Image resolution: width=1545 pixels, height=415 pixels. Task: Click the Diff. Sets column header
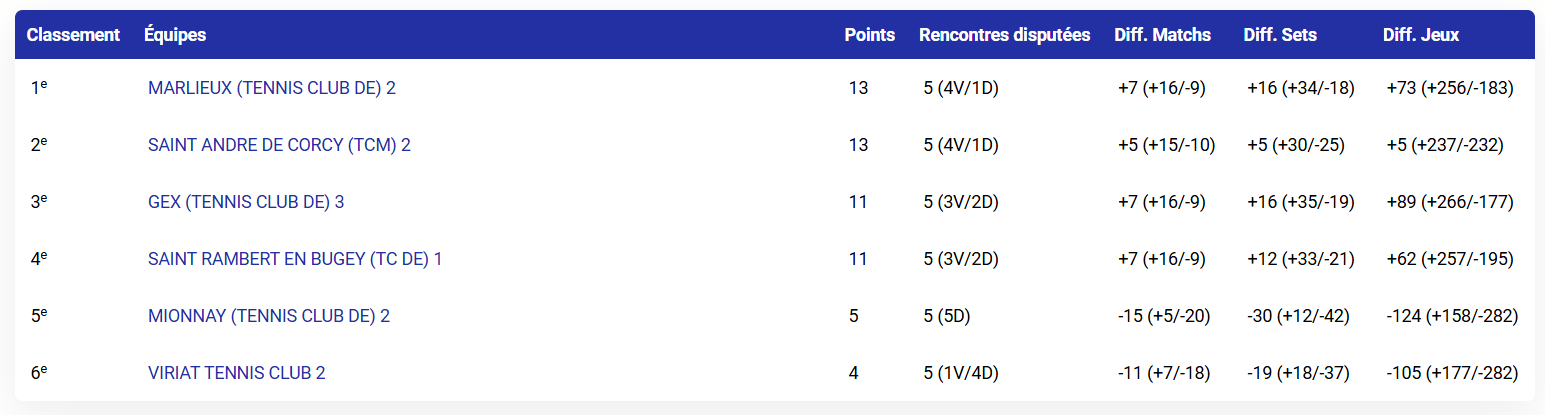(x=1279, y=35)
